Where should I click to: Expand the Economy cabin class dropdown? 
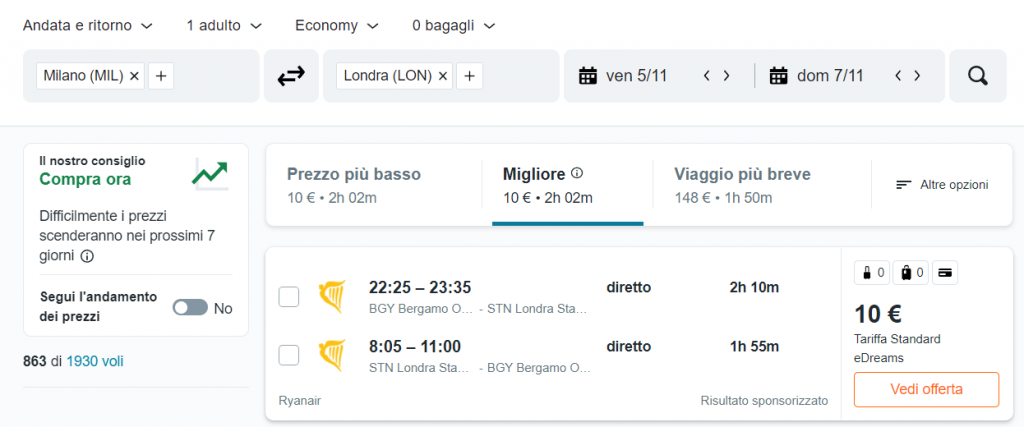click(x=337, y=25)
